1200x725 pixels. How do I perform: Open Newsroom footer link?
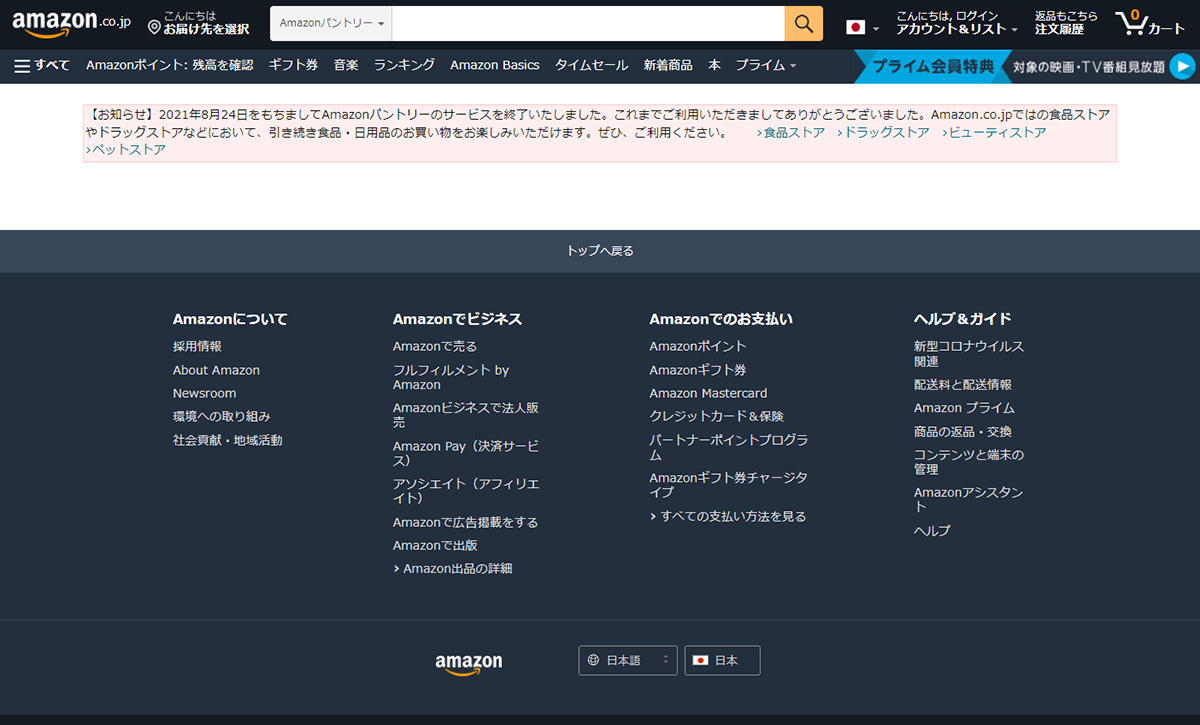pos(205,393)
